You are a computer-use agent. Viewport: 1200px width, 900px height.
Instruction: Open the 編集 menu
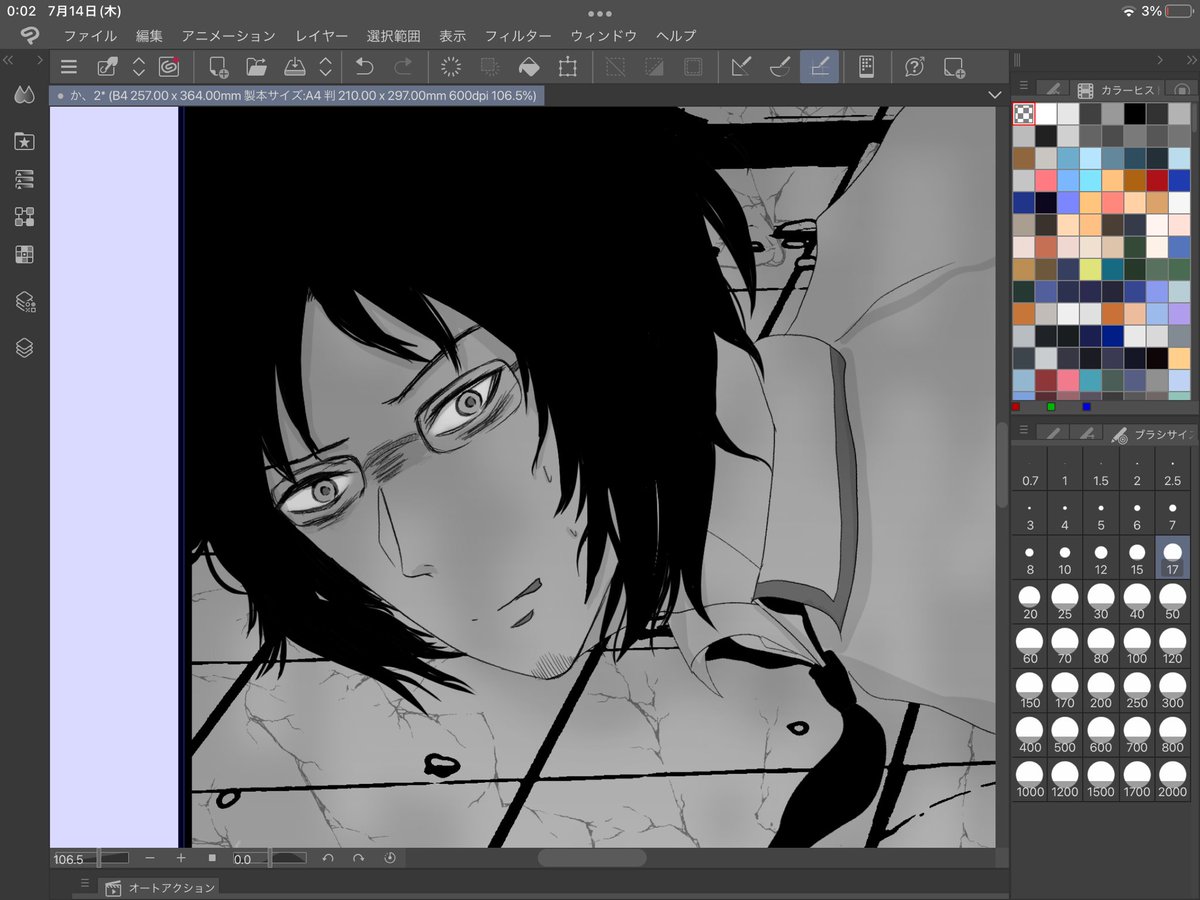(x=149, y=36)
